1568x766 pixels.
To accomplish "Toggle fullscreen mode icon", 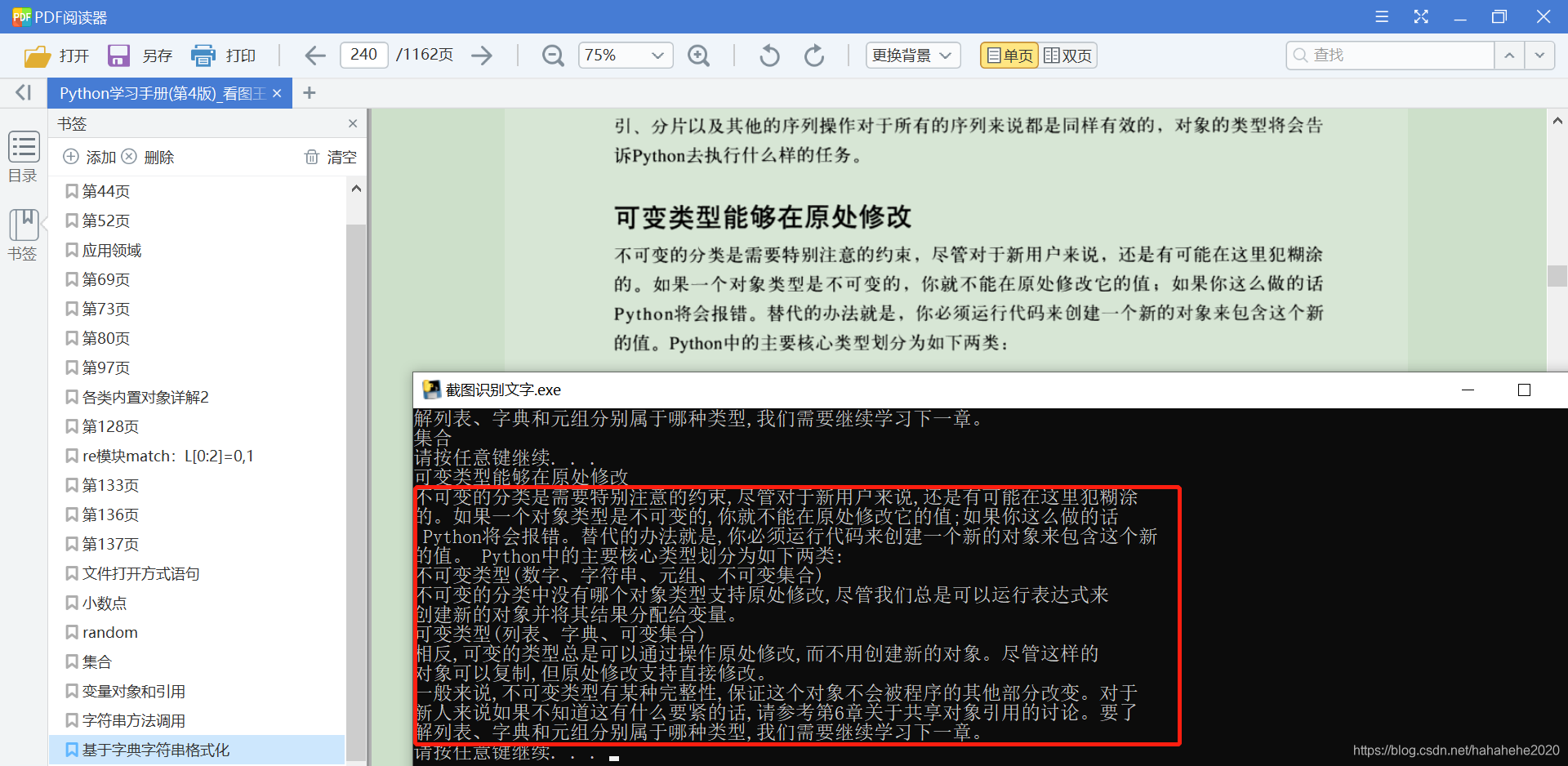I will 1421,16.
